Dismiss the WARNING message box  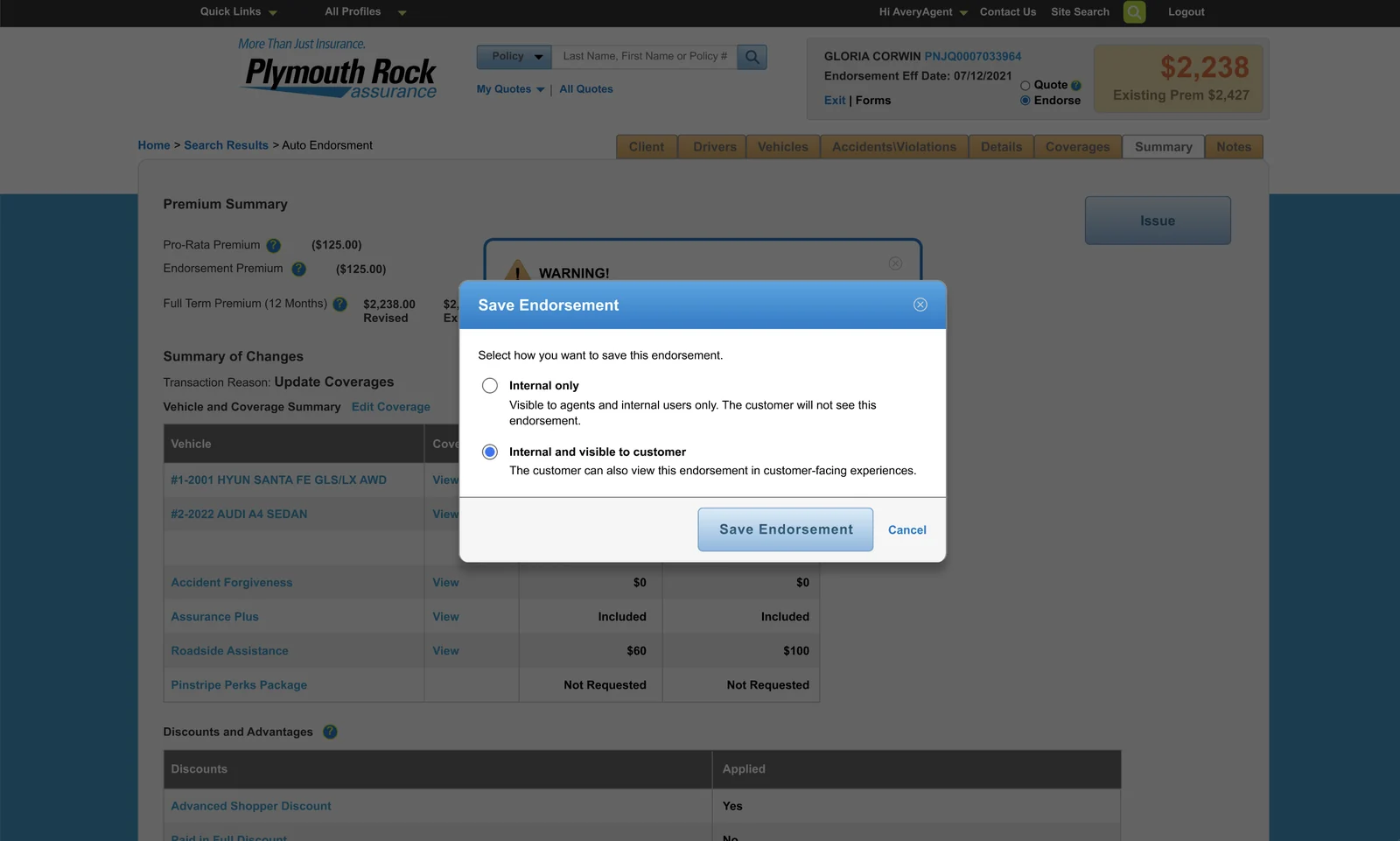(895, 263)
